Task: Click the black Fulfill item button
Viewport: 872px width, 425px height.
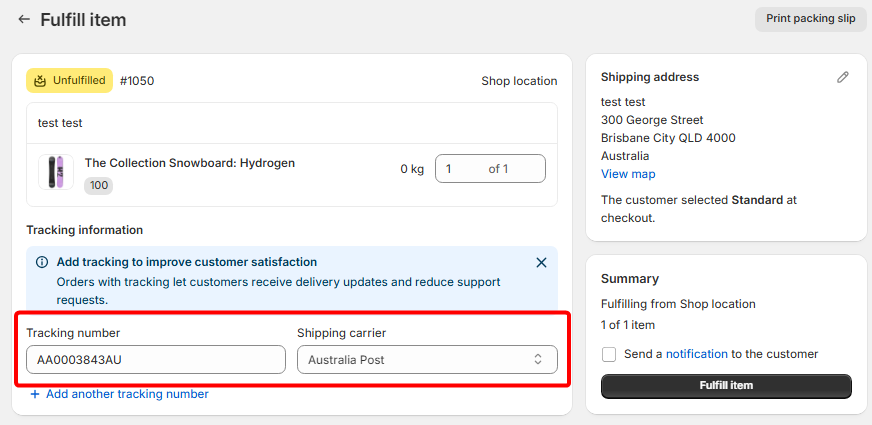Action: 726,386
